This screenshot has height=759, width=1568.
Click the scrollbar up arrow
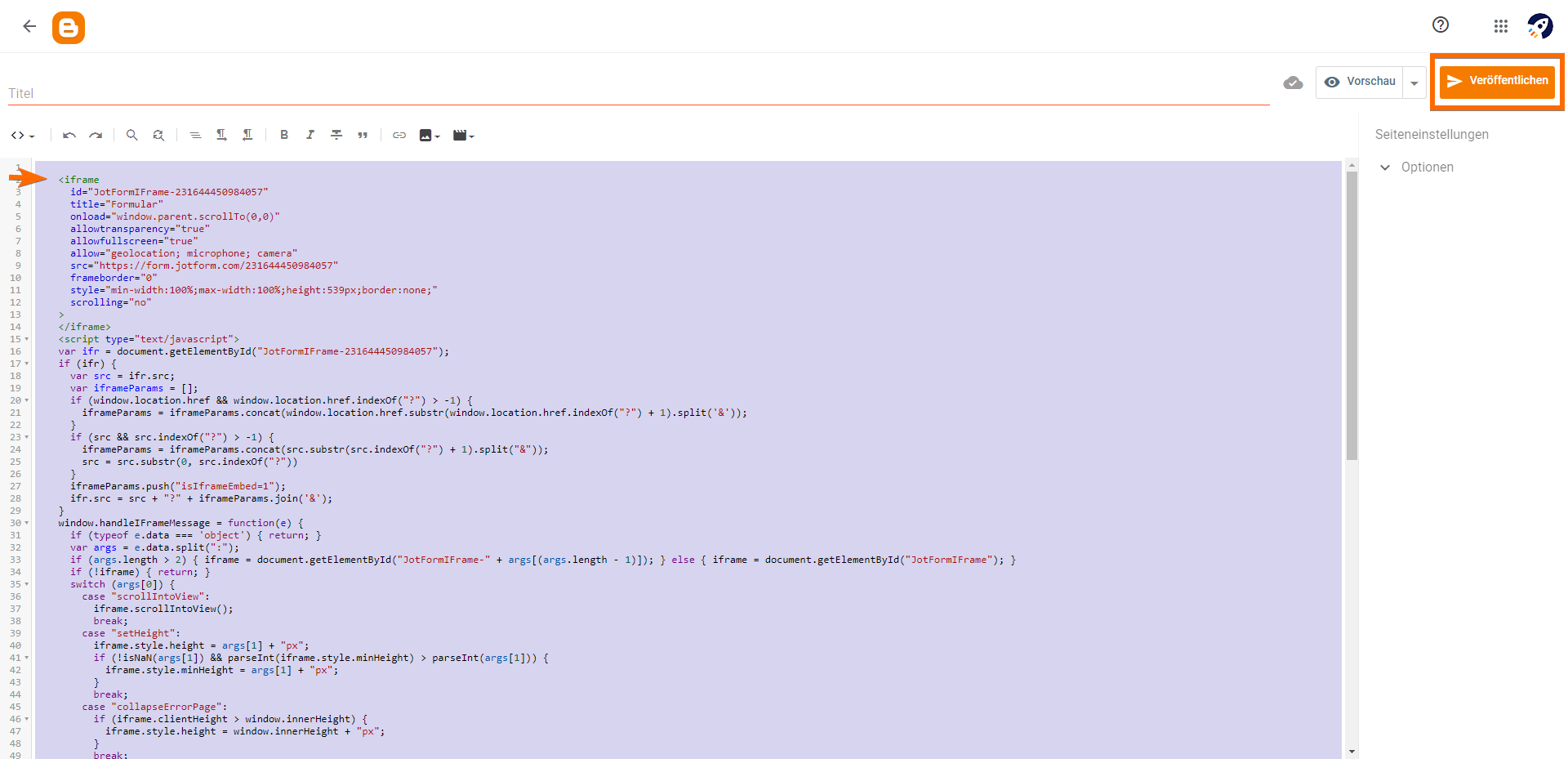coord(1352,166)
